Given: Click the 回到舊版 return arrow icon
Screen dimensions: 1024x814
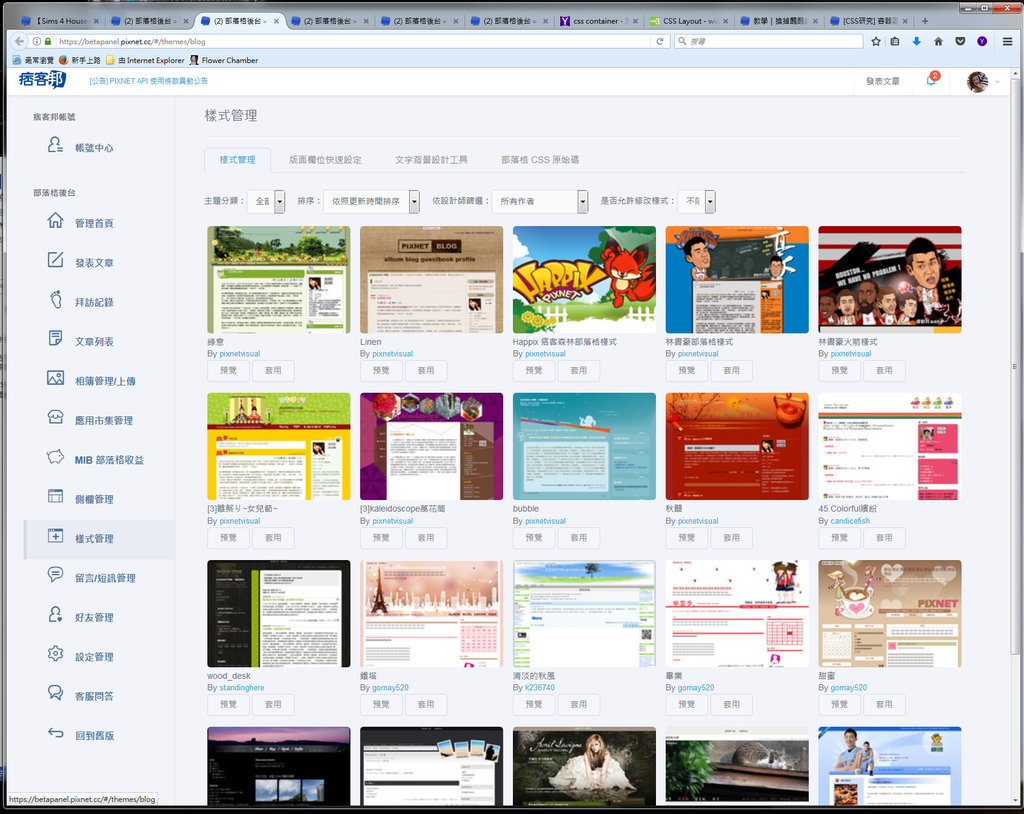Looking at the screenshot, I should coord(56,733).
